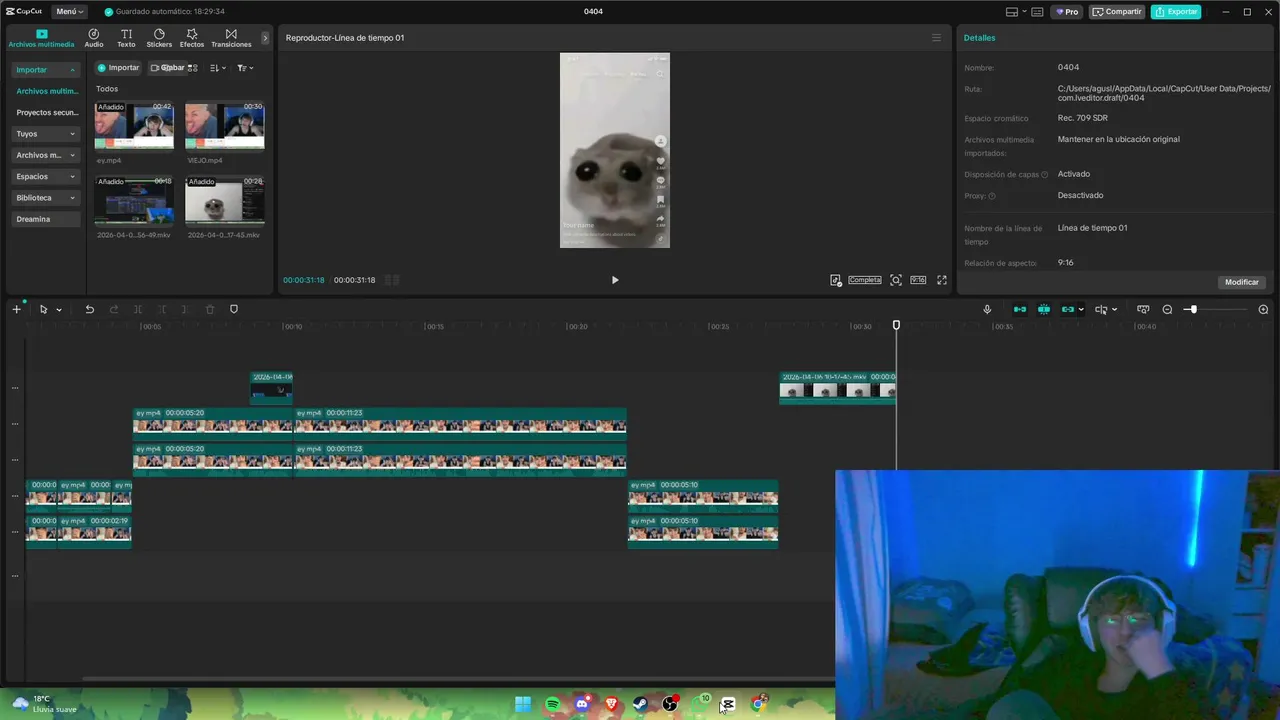Viewport: 1280px width, 720px height.
Task: Open the linkage options dropdown arrow
Action: [x=1081, y=310]
